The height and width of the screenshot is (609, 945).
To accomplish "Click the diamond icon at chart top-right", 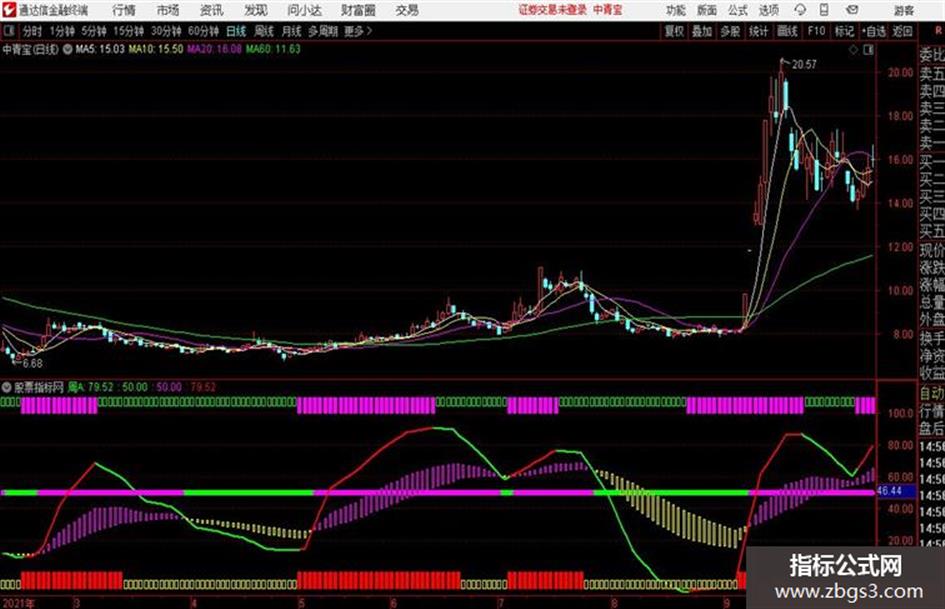I will pos(853,50).
